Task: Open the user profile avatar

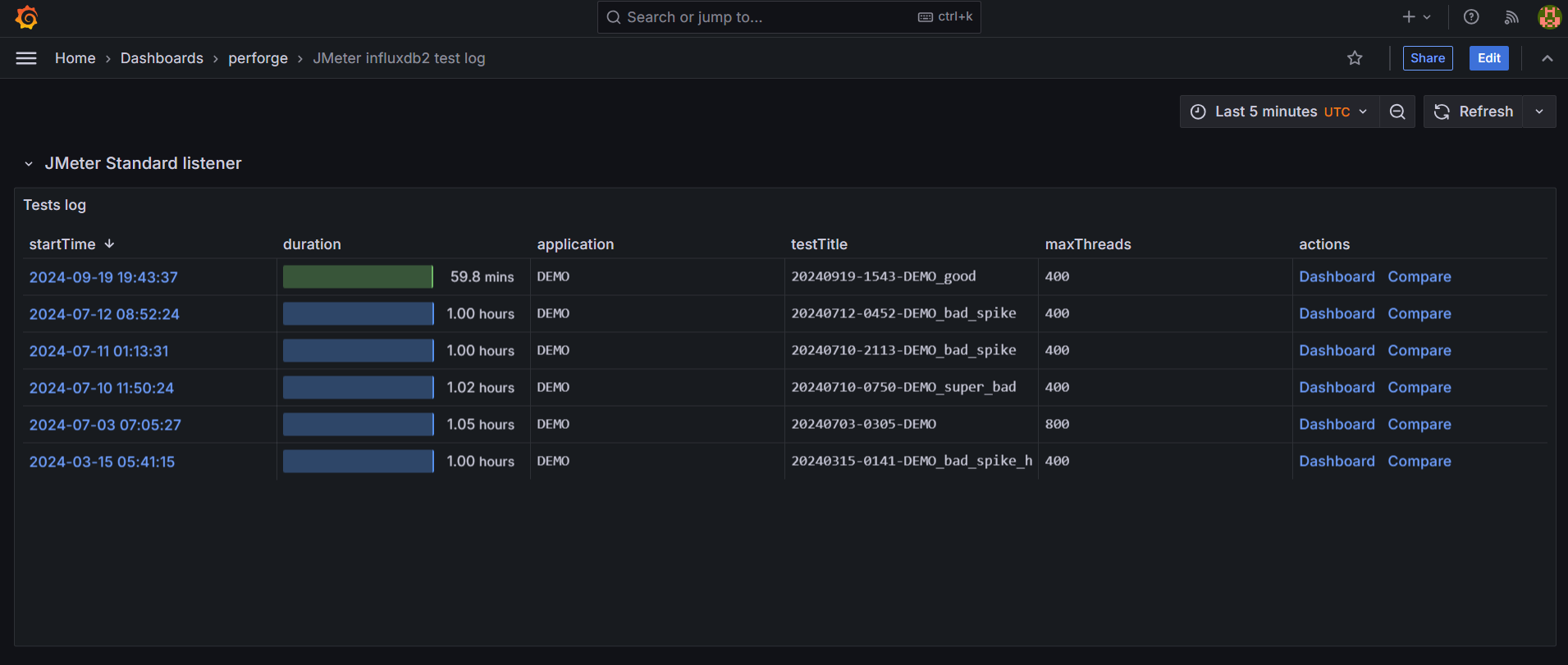Action: pos(1549,17)
